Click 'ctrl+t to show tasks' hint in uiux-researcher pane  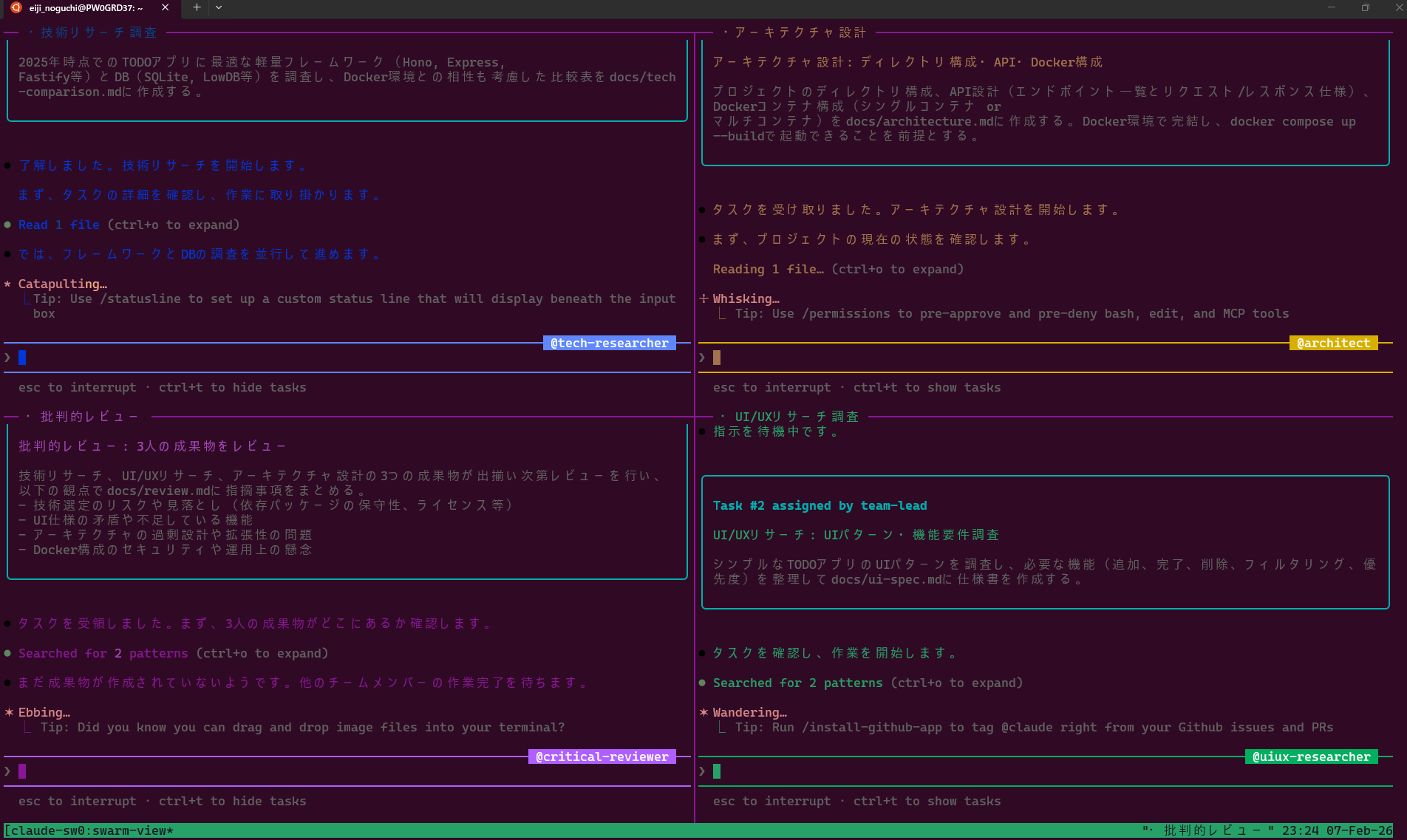927,801
